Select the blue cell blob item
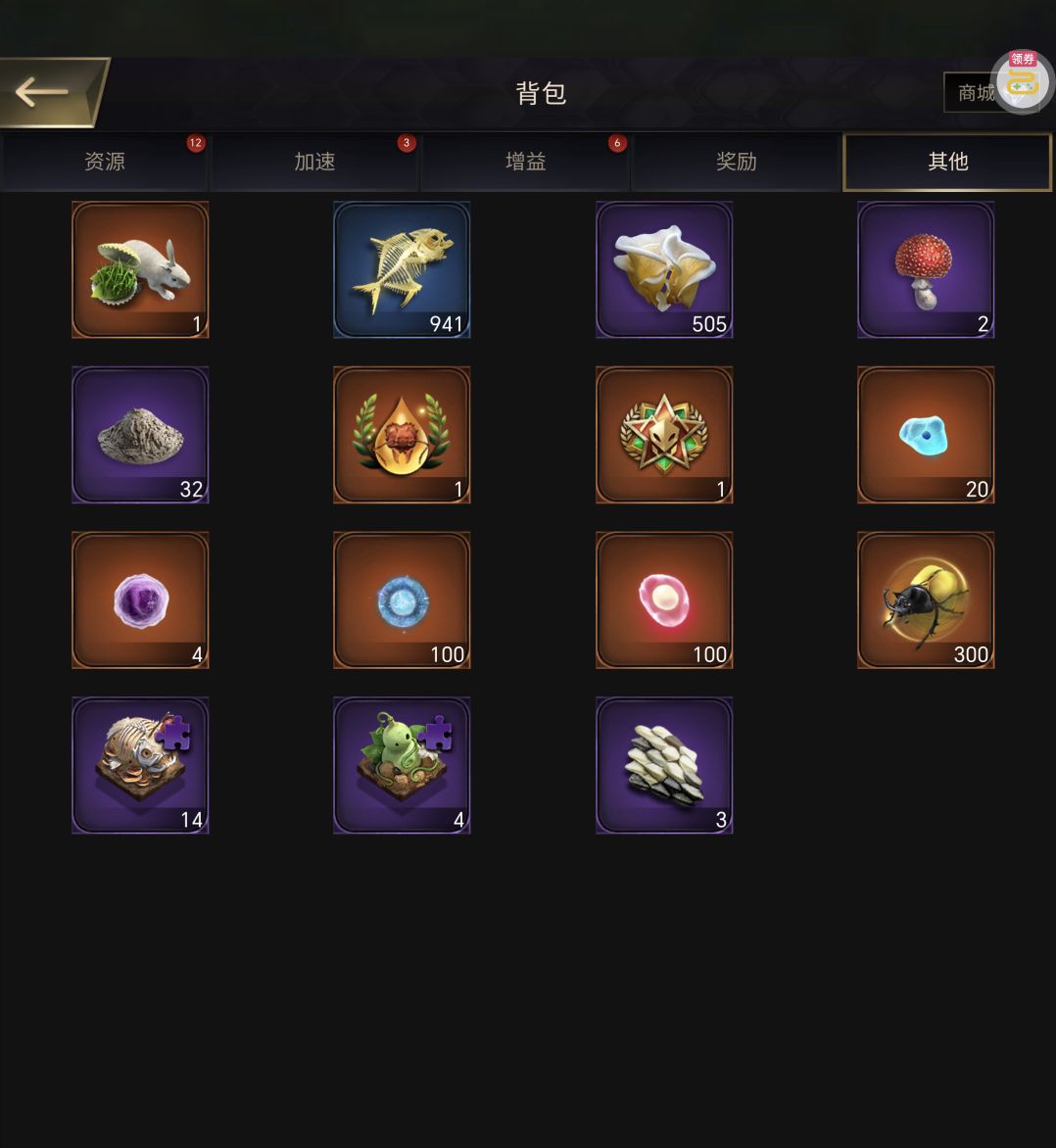Image resolution: width=1056 pixels, height=1148 pixels. (x=926, y=435)
